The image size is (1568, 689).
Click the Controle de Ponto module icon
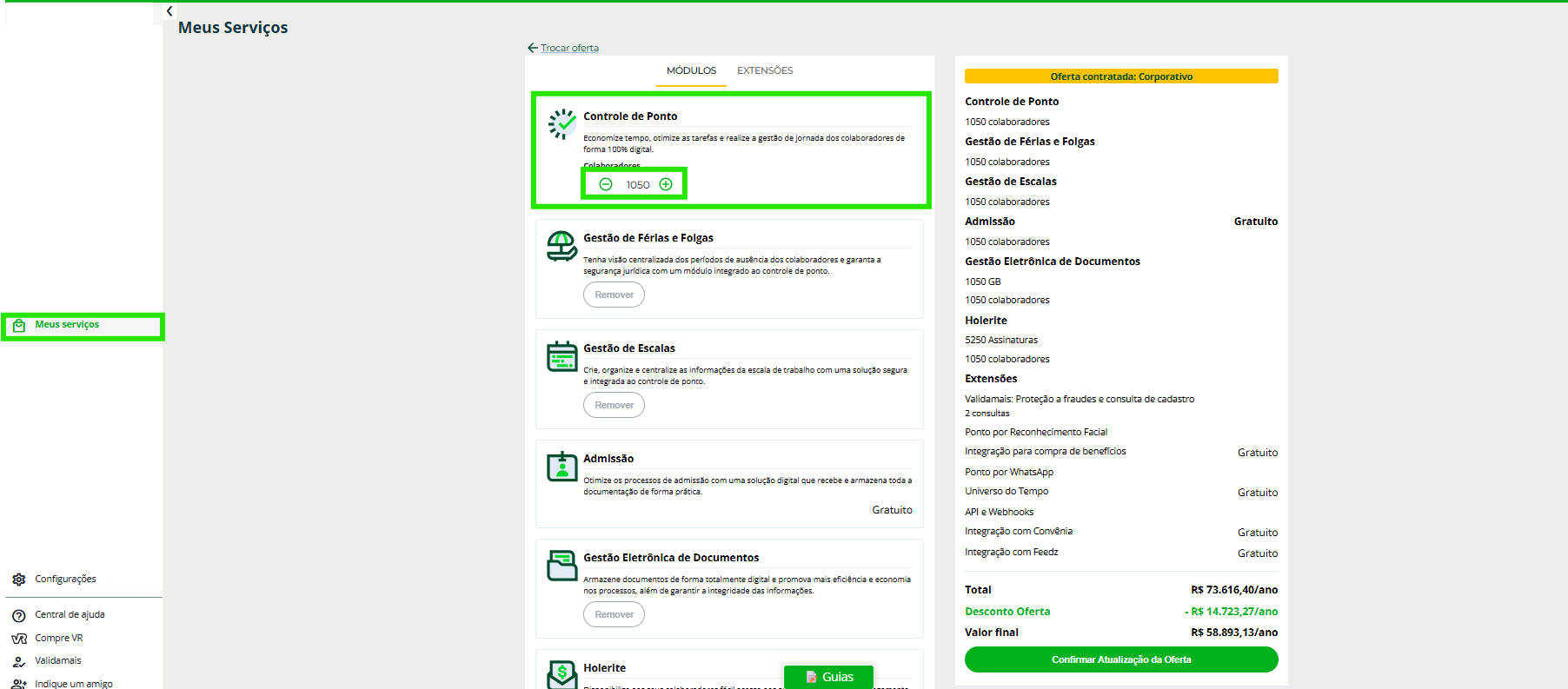click(562, 124)
